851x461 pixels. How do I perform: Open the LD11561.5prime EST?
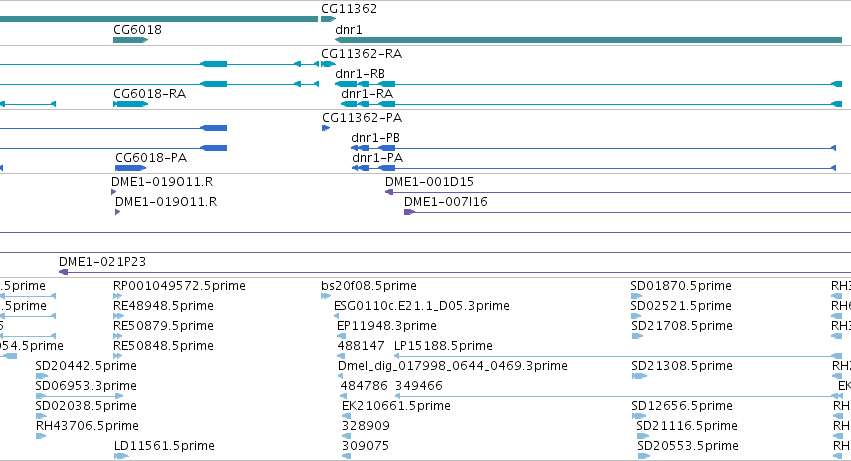[x=121, y=456]
